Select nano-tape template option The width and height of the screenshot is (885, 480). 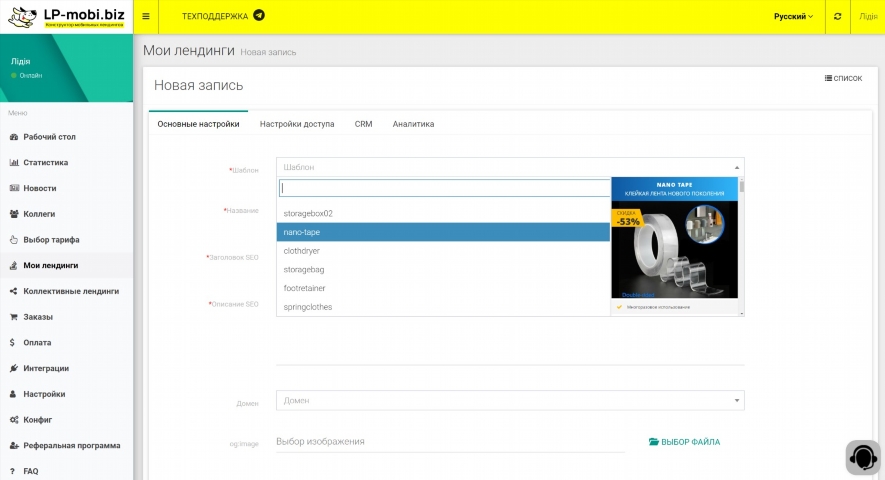click(x=443, y=232)
